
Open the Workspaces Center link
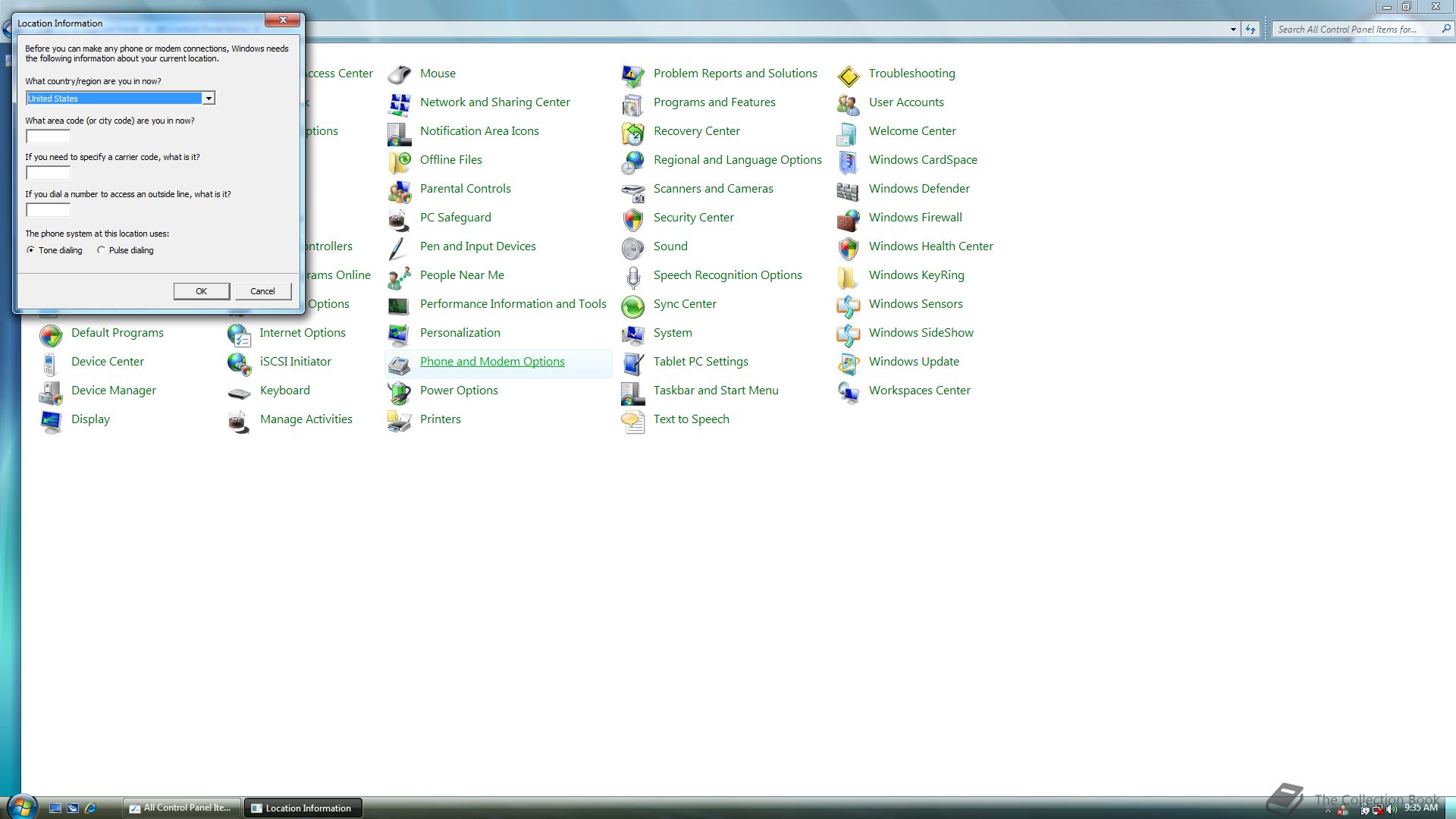click(920, 391)
